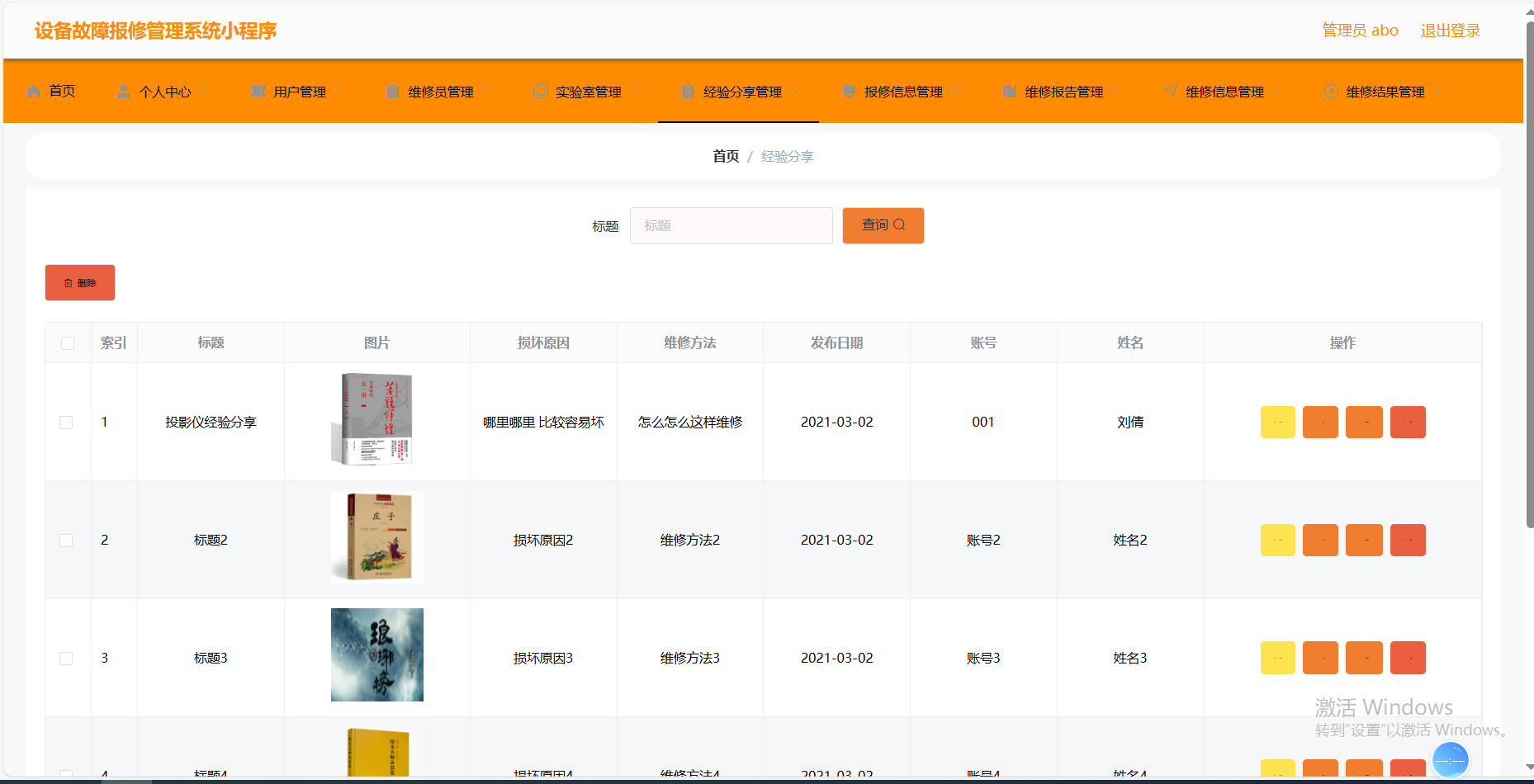Expand the 维修报告管理 dropdown chevron
1534x784 pixels.
(x=1116, y=90)
